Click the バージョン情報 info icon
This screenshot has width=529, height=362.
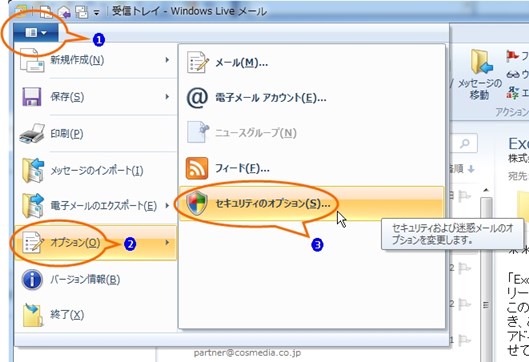point(32,280)
